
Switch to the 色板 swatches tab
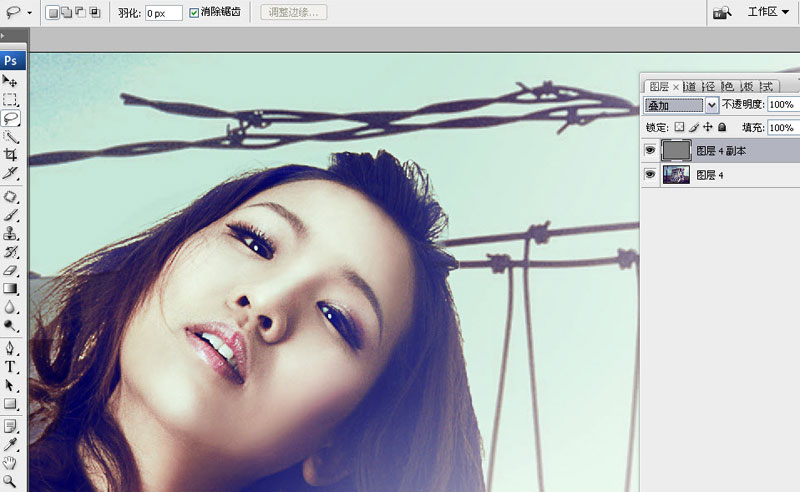coord(747,87)
